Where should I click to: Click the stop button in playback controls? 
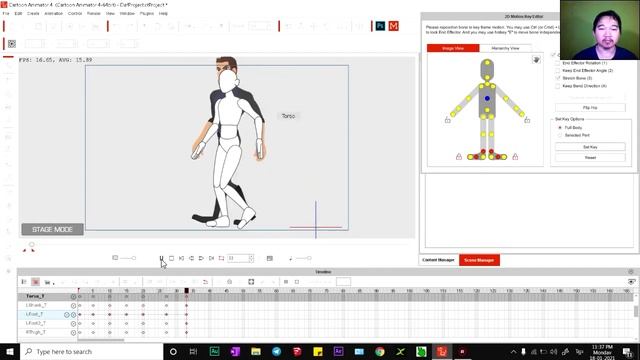[171, 258]
